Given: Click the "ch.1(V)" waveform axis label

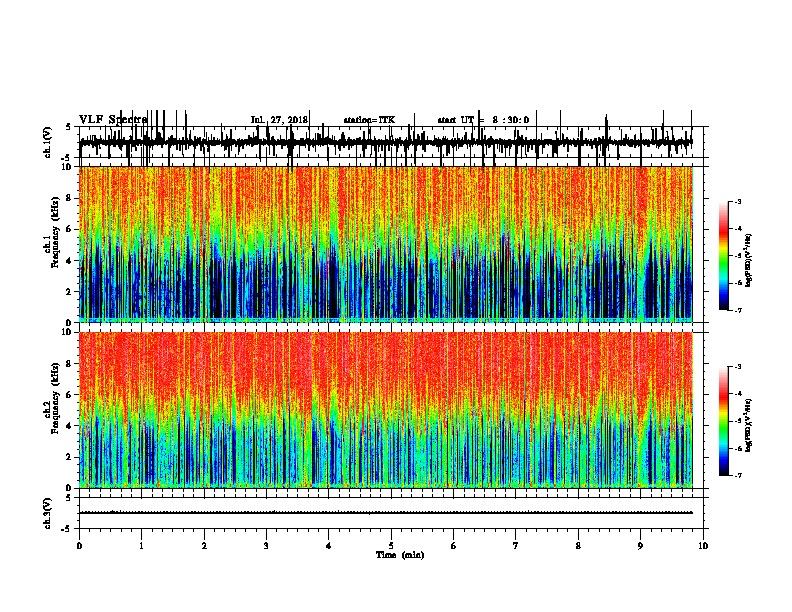Looking at the screenshot, I should (x=48, y=142).
